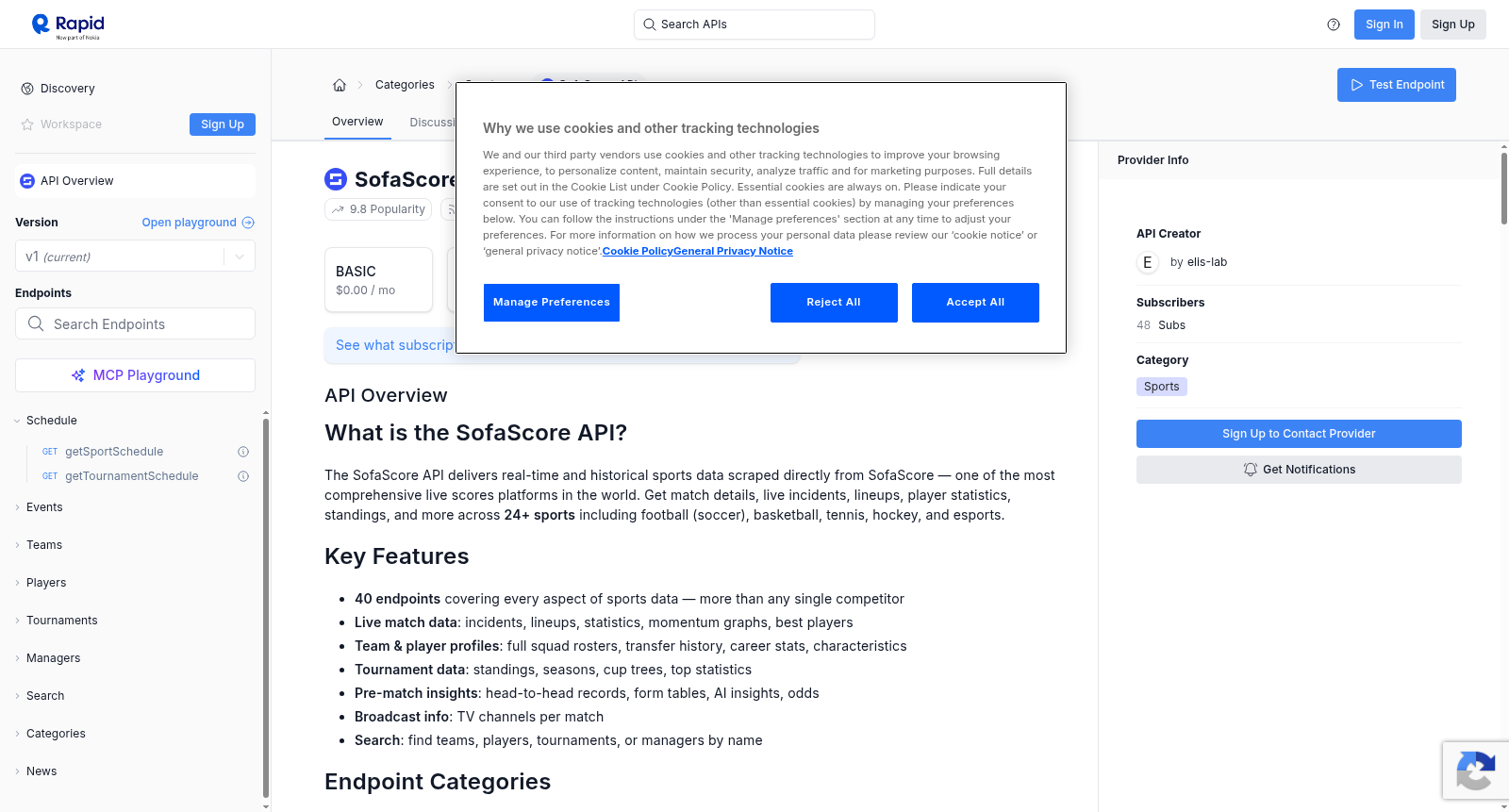
Task: Click the reCAPTCHA badge
Action: point(1476,771)
